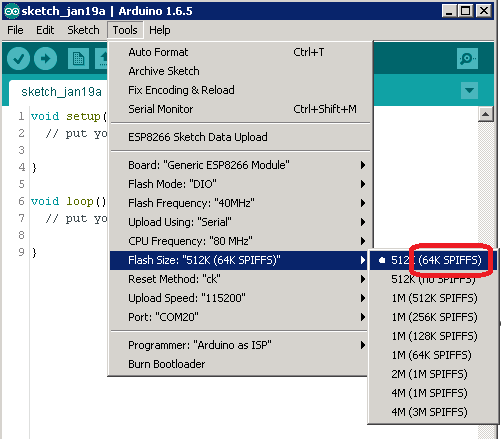Choose the 1M (512K SPIFFS) option
Image resolution: width=501 pixels, height=439 pixels.
433,298
